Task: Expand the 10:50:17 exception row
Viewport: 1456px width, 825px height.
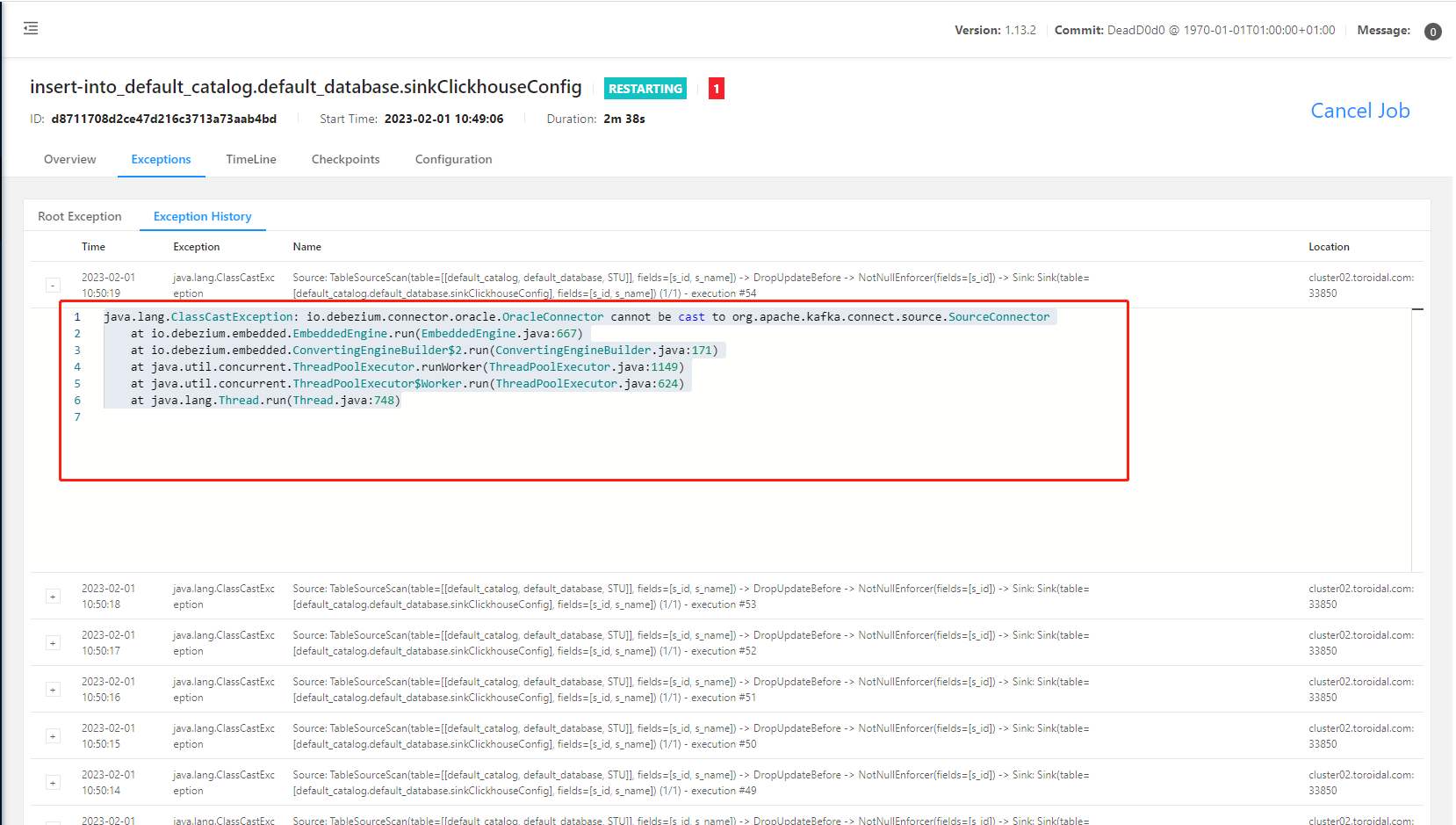Action: pyautogui.click(x=53, y=643)
